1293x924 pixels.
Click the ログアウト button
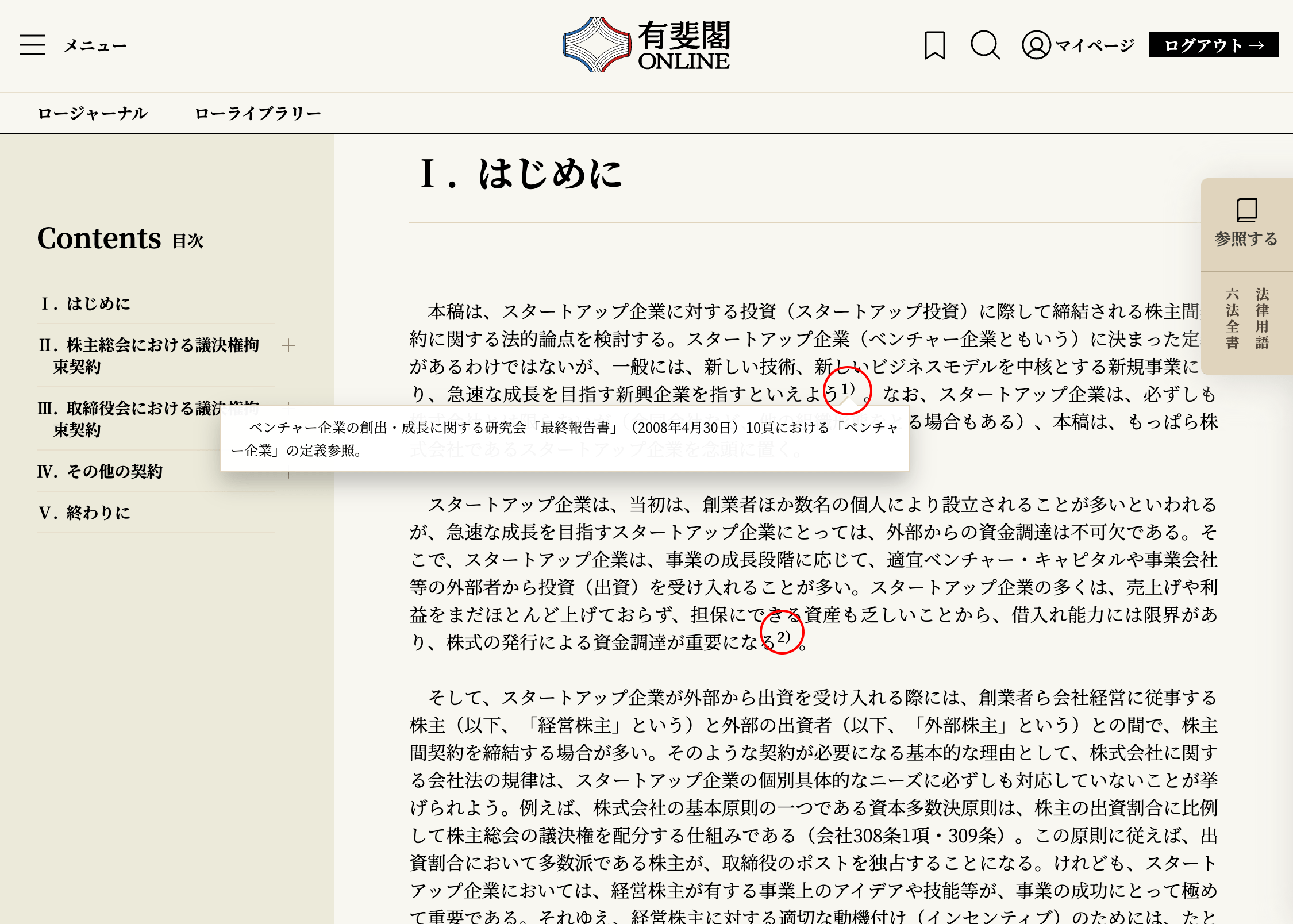click(x=1213, y=45)
